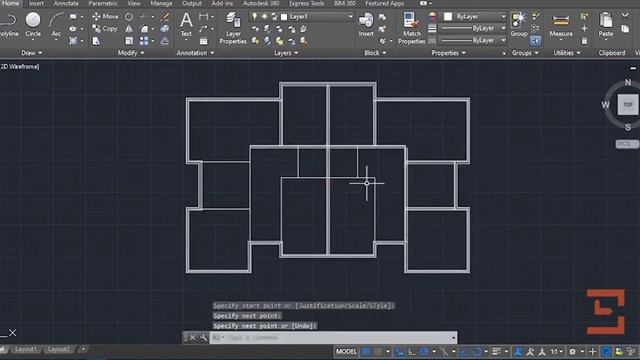The height and width of the screenshot is (360, 640).
Task: Select the Match Properties tool
Action: 411,28
